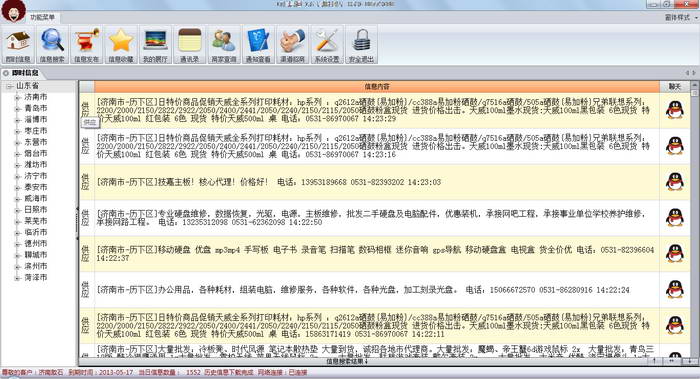The height and width of the screenshot is (379, 700).
Task: Expand the 青岛市 tree node
Action: [x=17, y=108]
